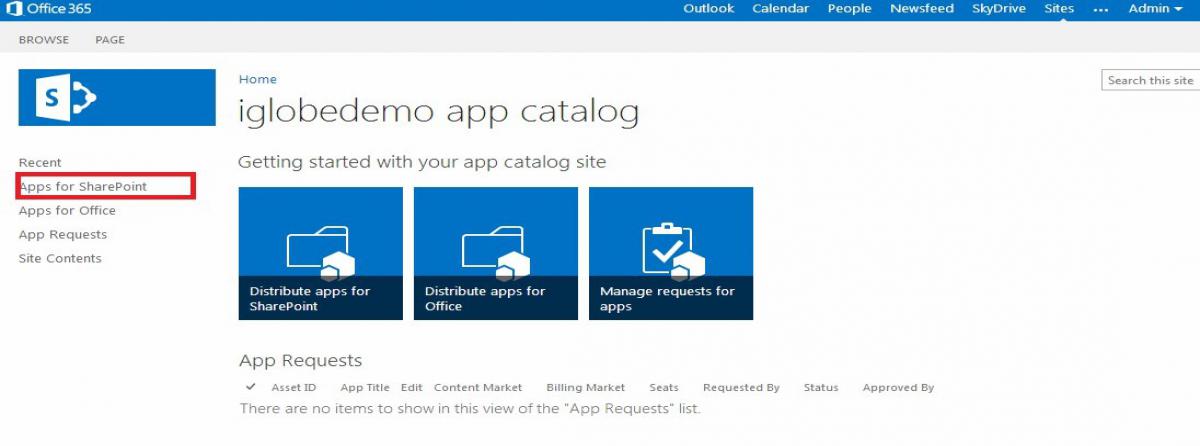The width and height of the screenshot is (1200, 446).
Task: Sort by Approved By column
Action: pyautogui.click(x=898, y=387)
